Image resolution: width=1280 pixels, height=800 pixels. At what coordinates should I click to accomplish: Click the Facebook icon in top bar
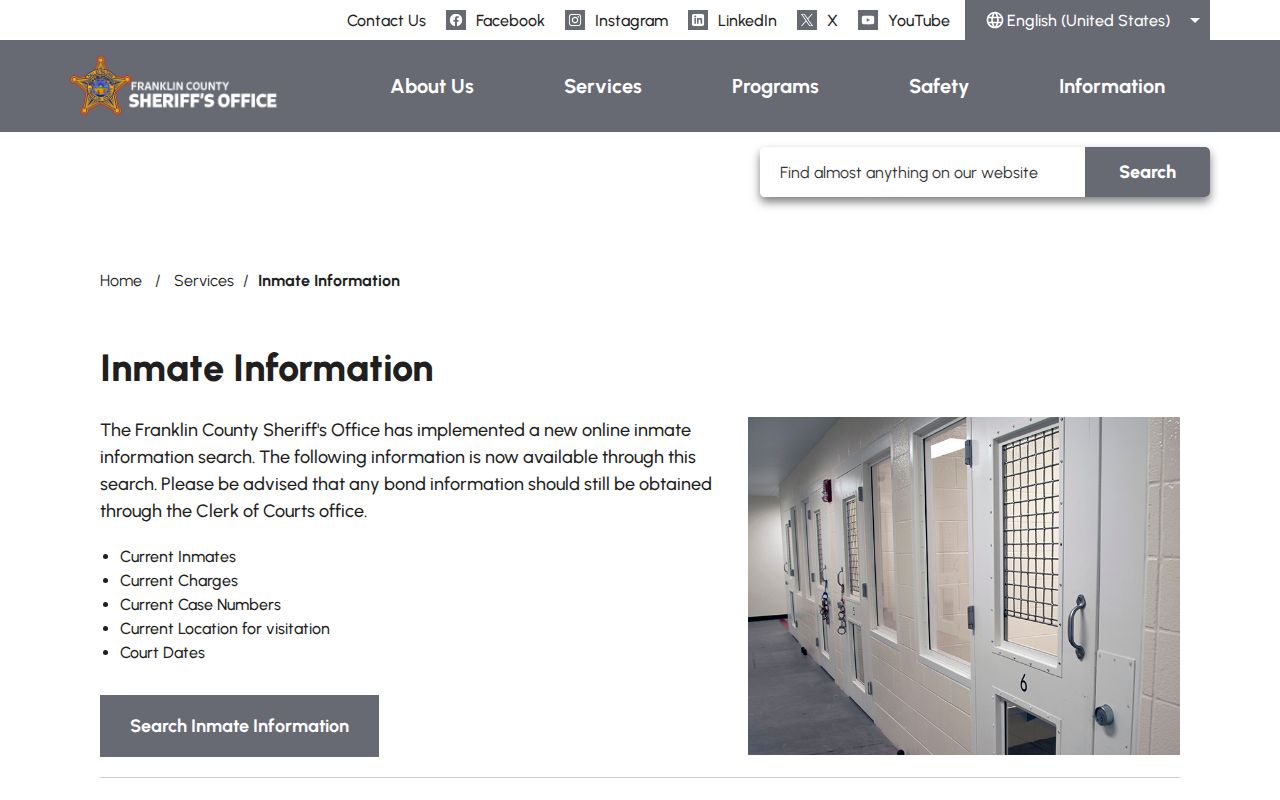(456, 20)
